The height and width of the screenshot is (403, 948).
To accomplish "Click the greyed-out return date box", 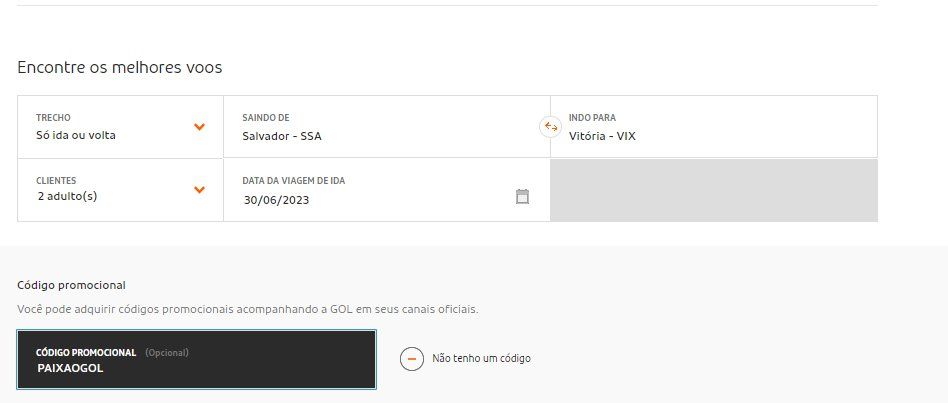I will pos(714,190).
